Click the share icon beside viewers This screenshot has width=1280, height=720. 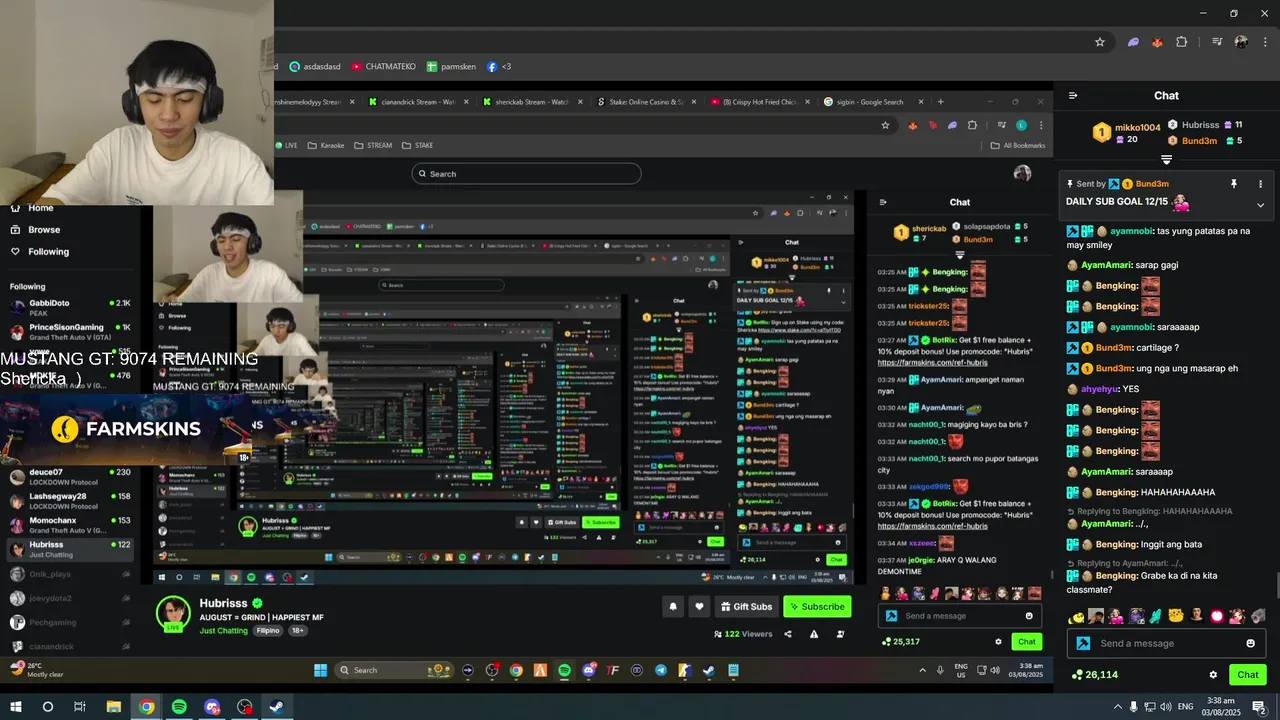(788, 634)
